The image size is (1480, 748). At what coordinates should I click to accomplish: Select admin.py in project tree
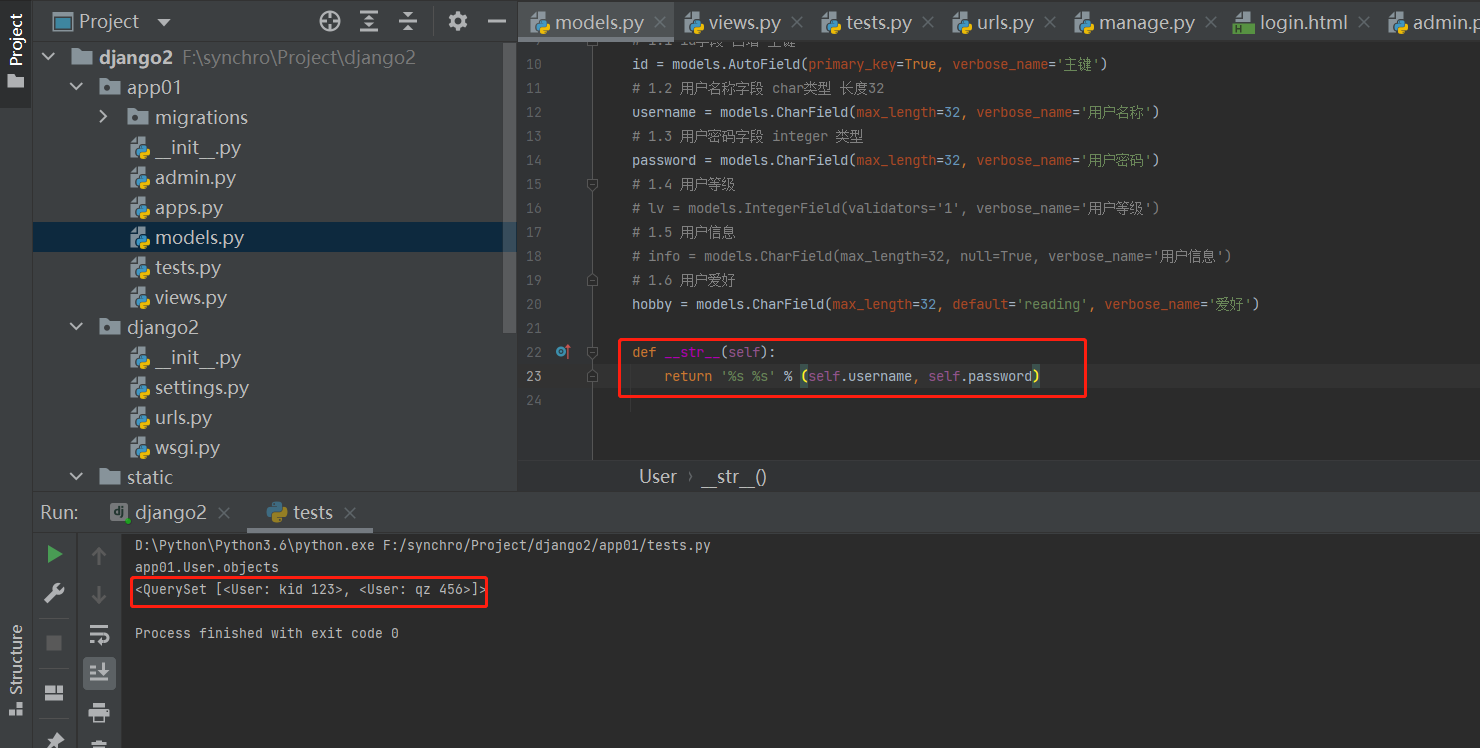(195, 178)
